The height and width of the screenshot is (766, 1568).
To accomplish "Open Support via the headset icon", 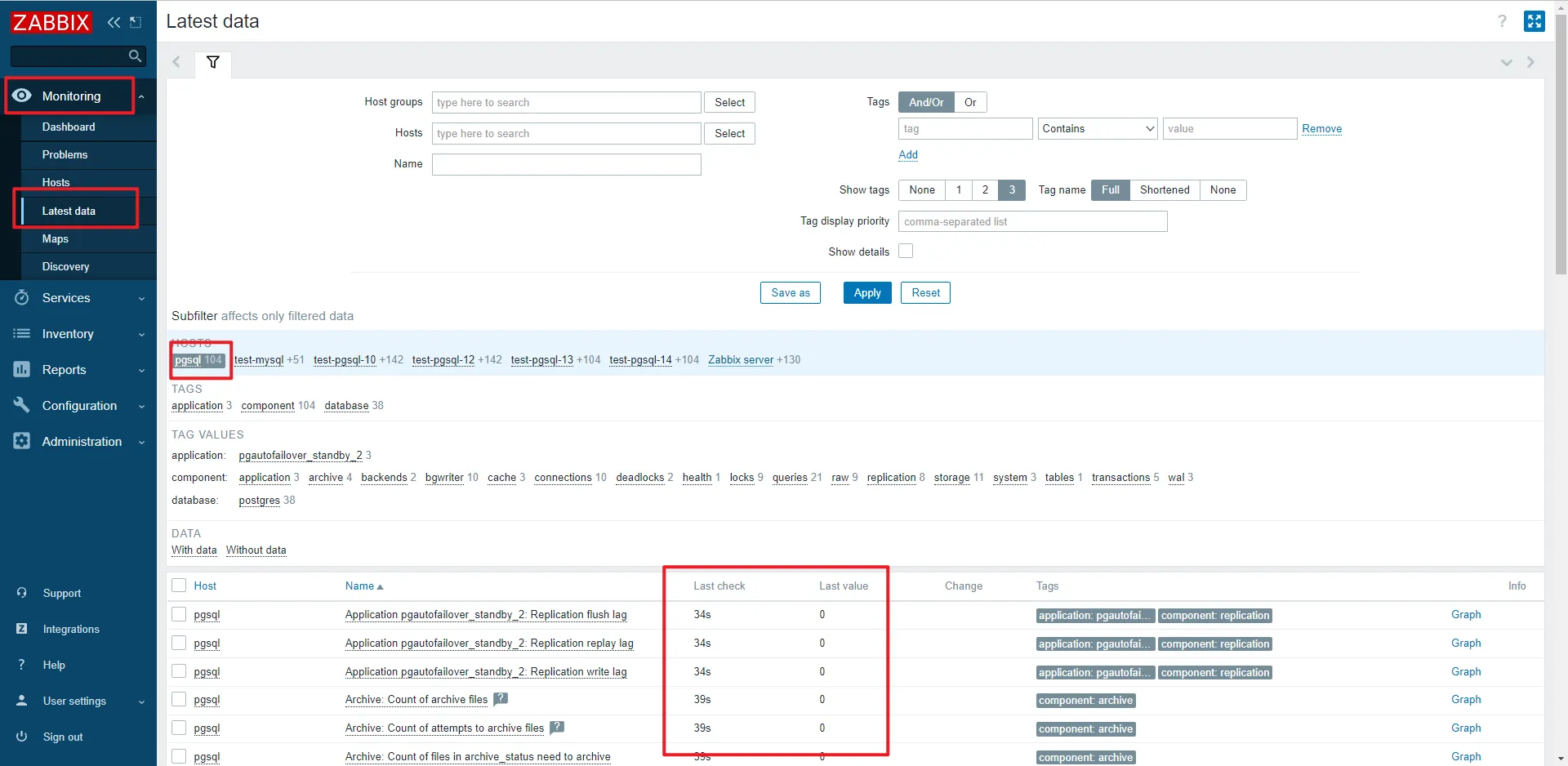I will point(22,592).
